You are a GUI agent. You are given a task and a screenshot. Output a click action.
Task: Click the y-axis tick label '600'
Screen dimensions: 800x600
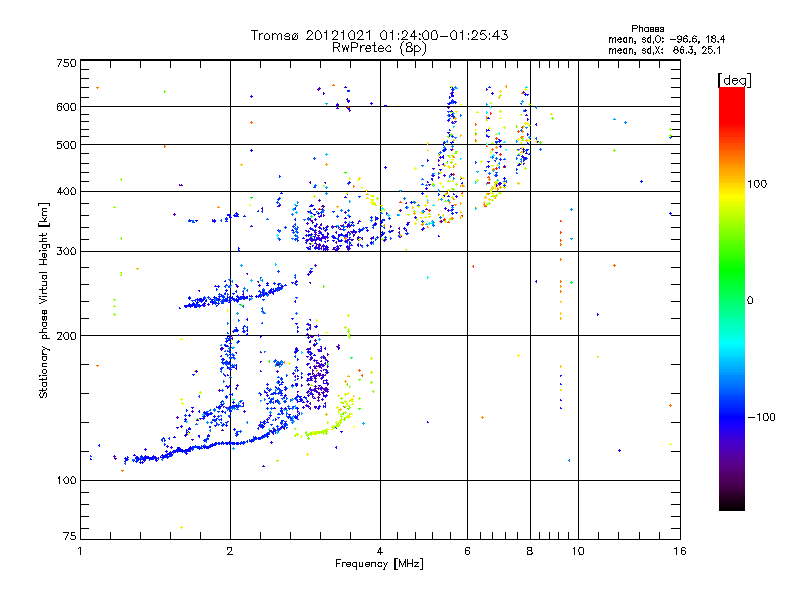click(x=66, y=107)
